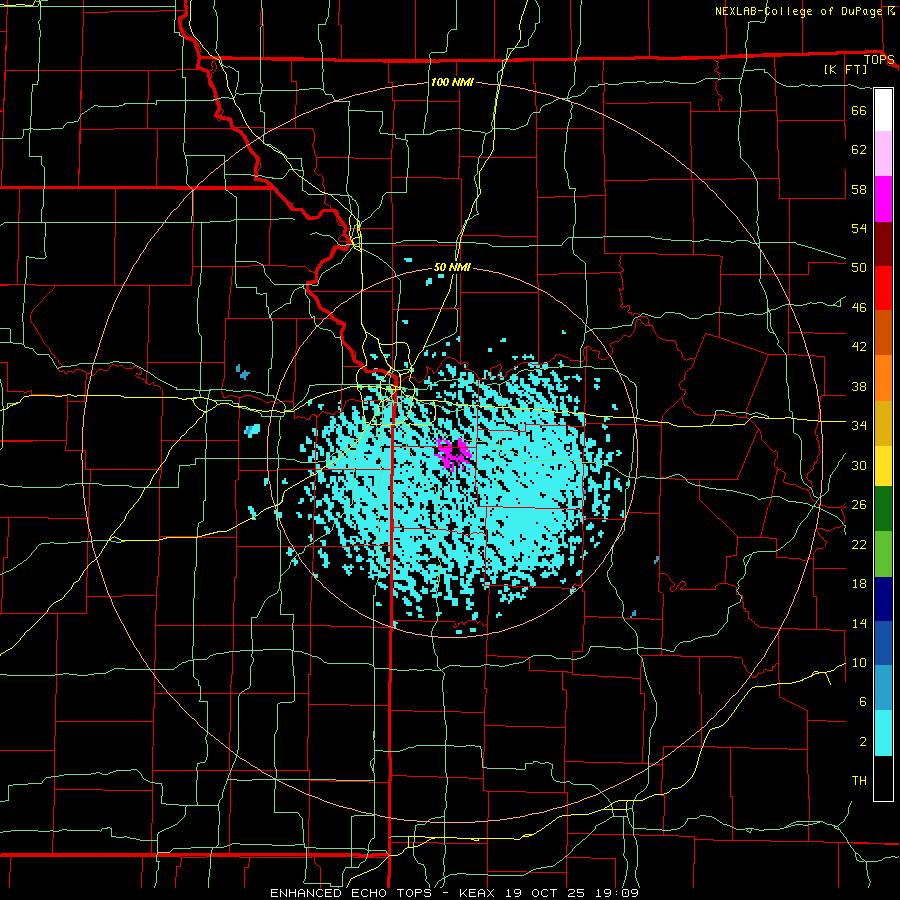Click the bright red legend swatch
The image size is (900, 900).
[883, 288]
